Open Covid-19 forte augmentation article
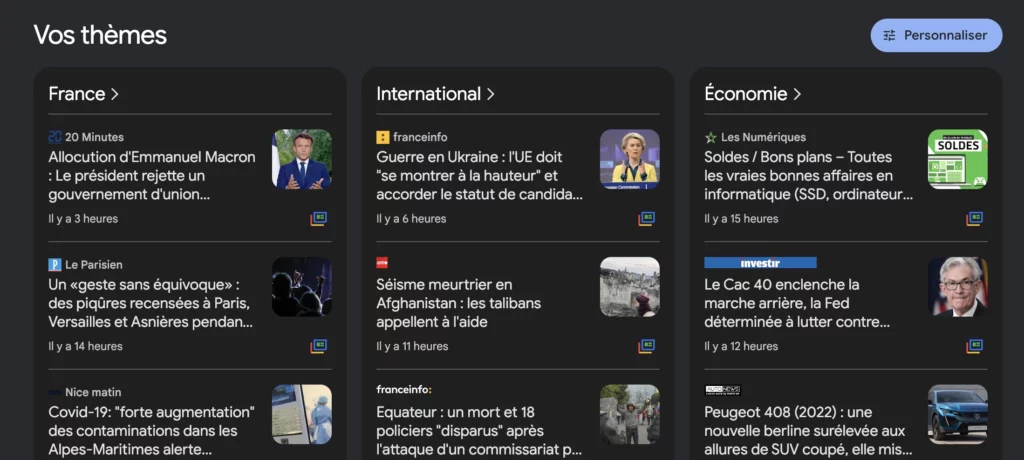This screenshot has width=1024, height=460. click(152, 431)
